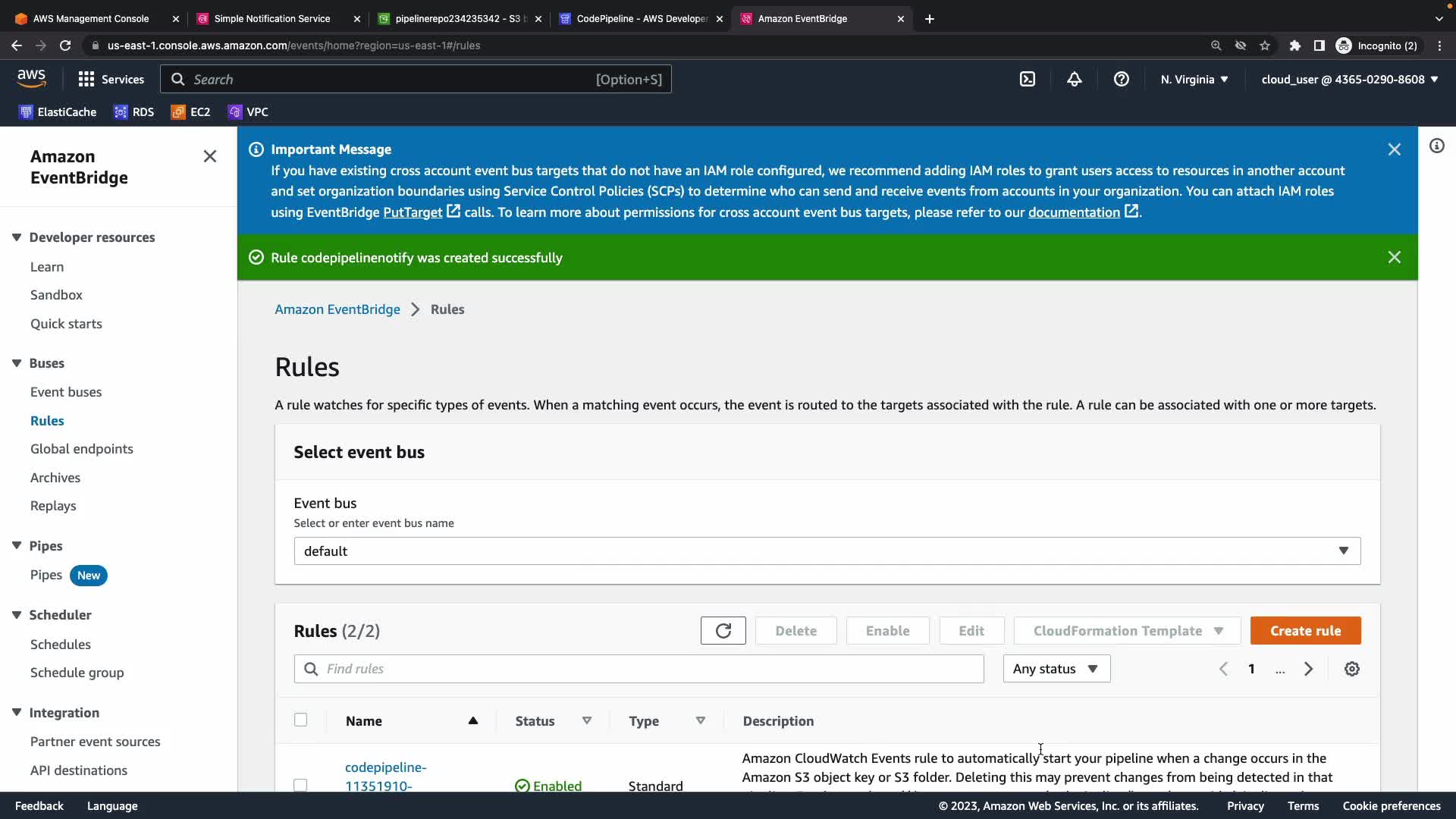This screenshot has width=1456, height=819.
Task: Toggle the select-all rules checkbox
Action: click(300, 720)
